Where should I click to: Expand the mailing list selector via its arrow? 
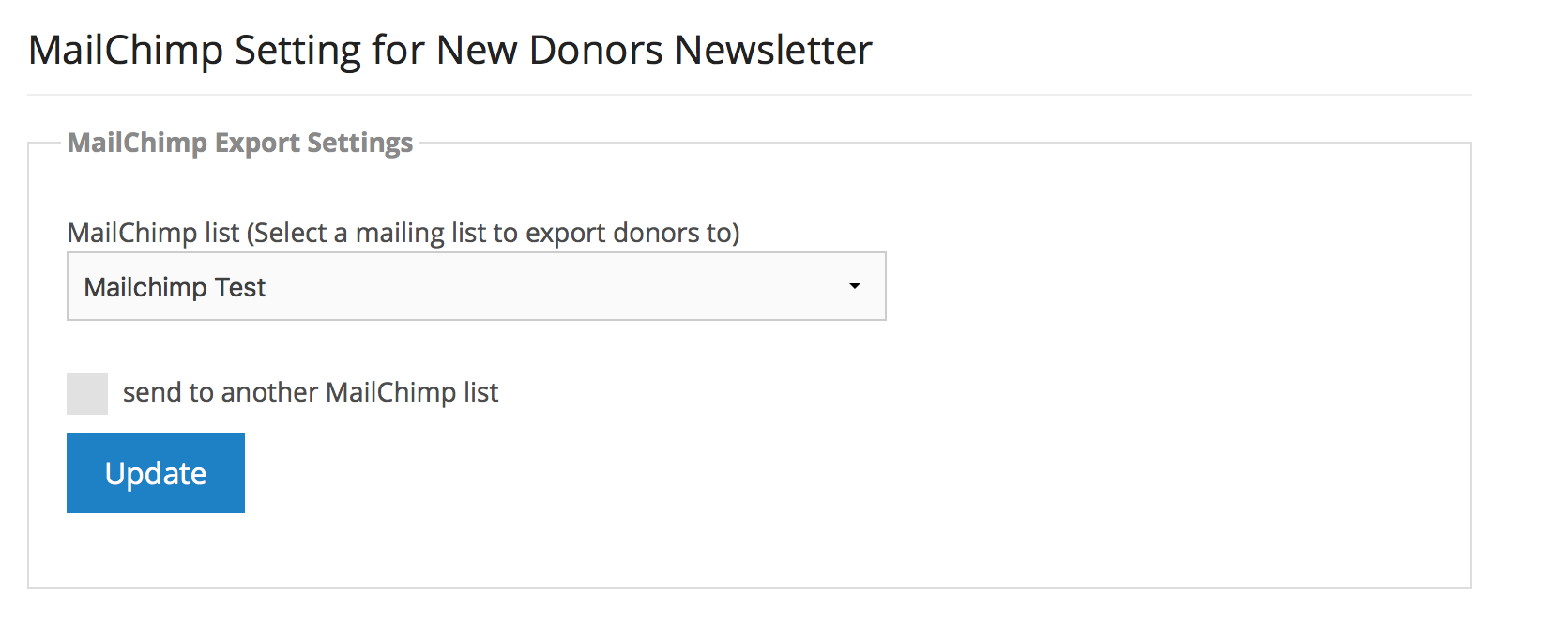coord(855,286)
